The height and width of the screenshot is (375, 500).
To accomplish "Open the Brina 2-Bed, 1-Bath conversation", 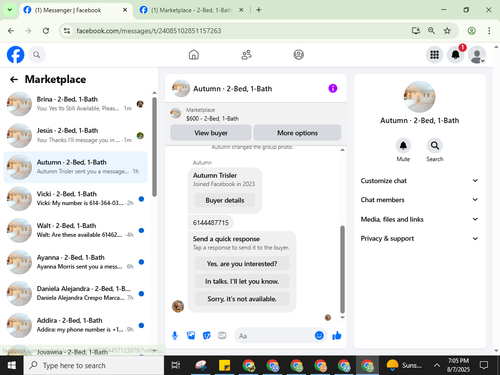I will (x=75, y=104).
